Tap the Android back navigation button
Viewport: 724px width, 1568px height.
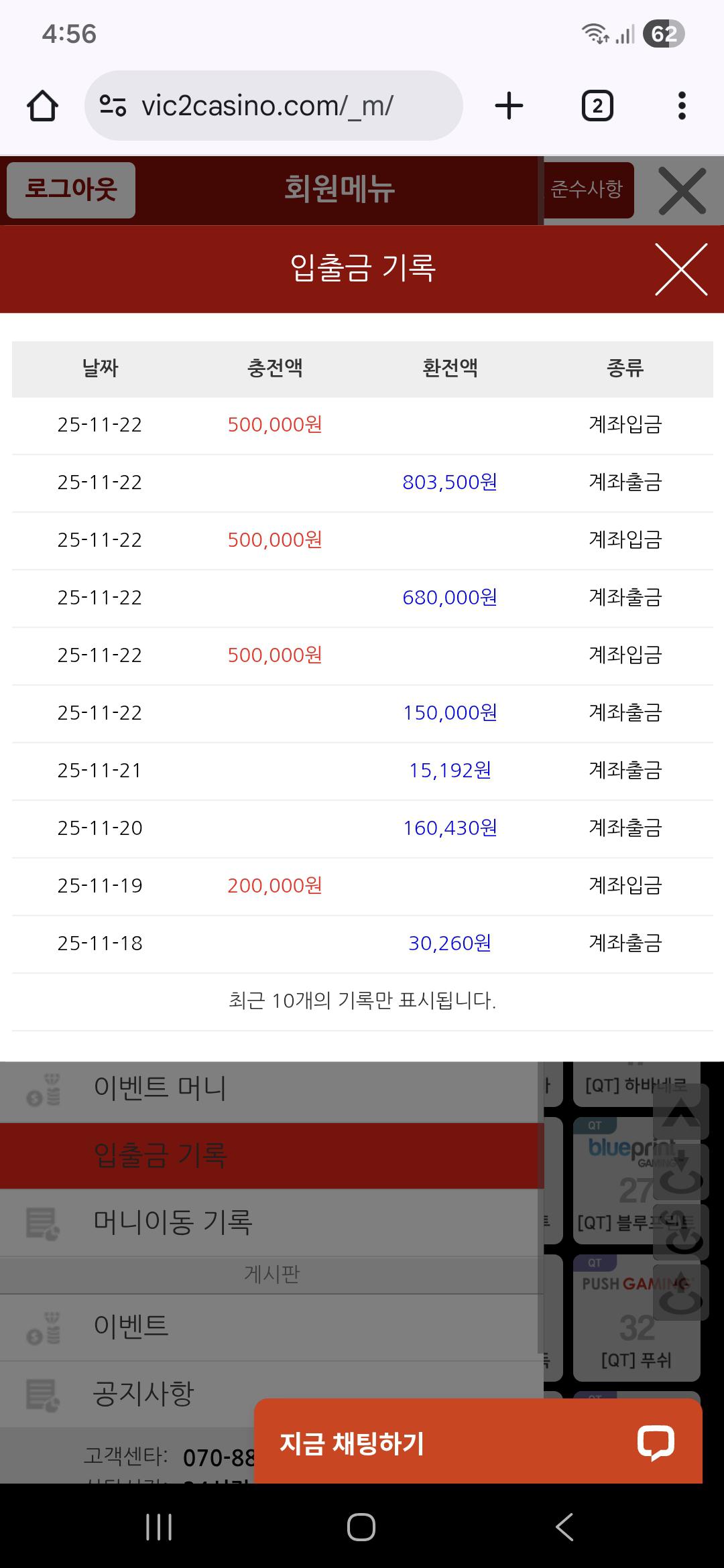coord(564,1527)
